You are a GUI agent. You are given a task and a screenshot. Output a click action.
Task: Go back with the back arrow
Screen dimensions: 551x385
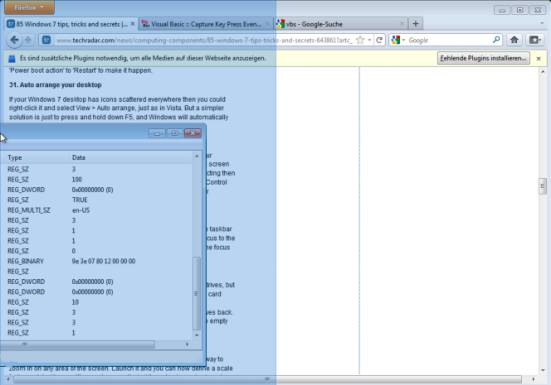pos(14,40)
